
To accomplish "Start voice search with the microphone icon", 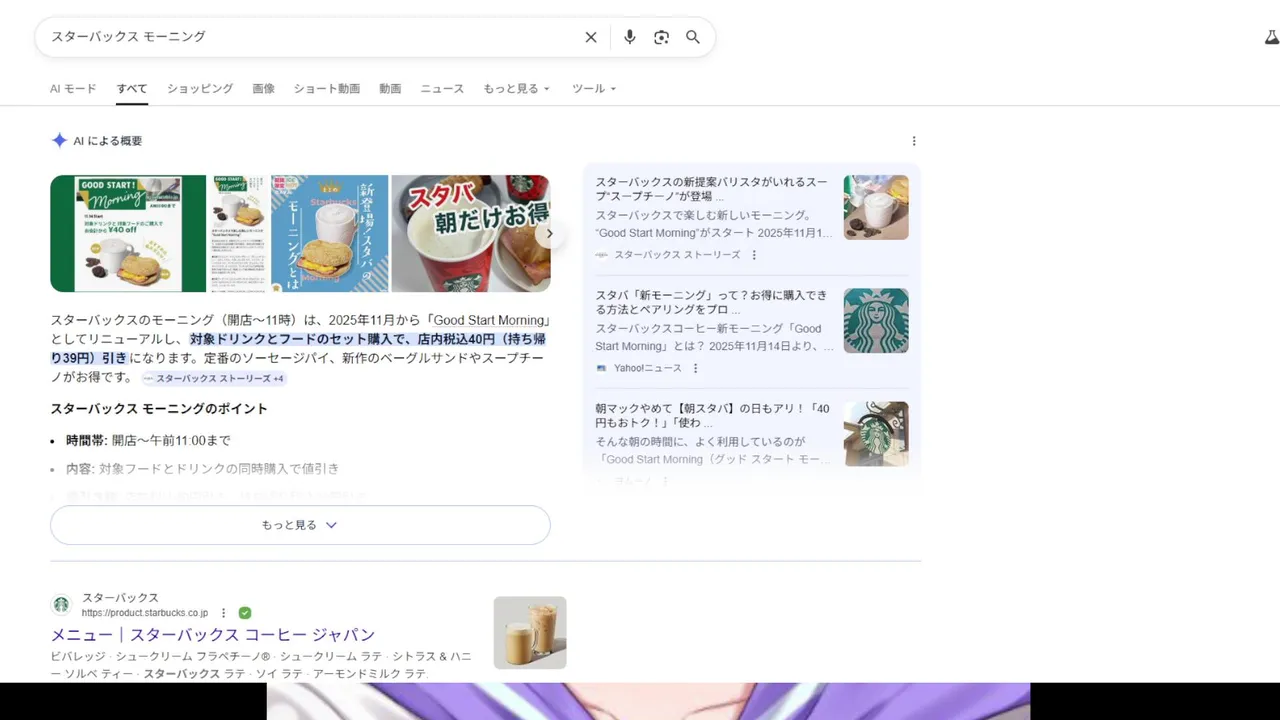I will (x=629, y=37).
